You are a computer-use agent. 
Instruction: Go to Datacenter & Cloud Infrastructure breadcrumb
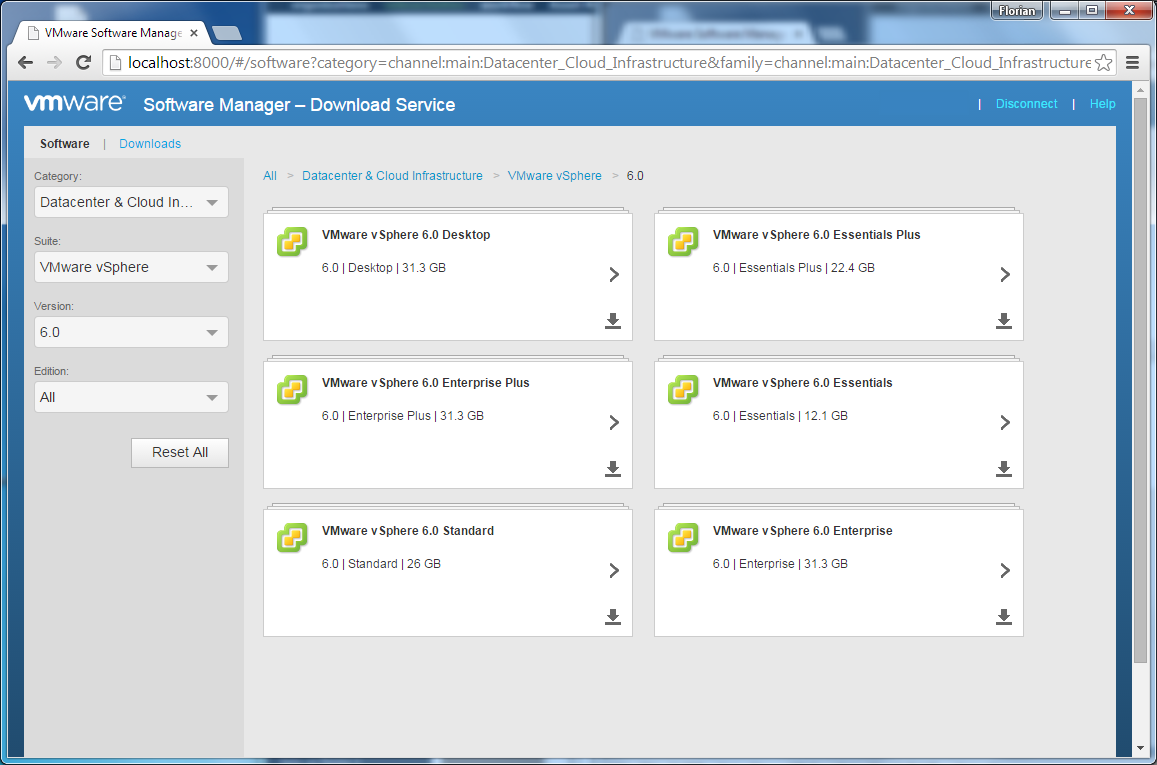393,176
